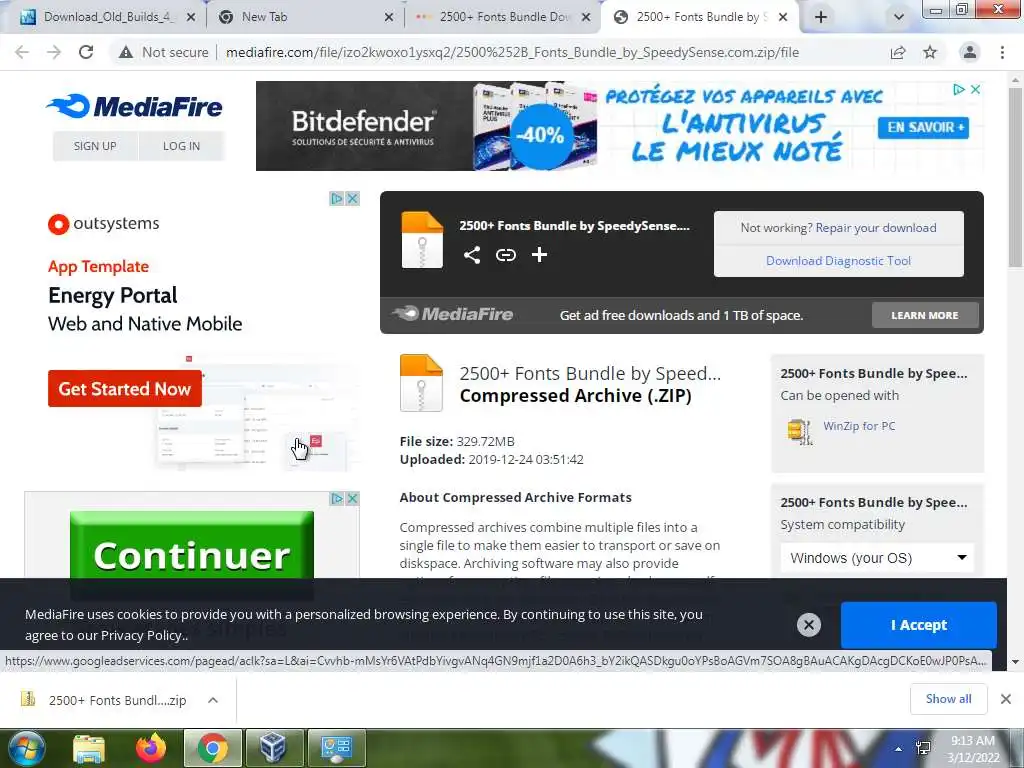Click the SIGN UP button

(95, 146)
